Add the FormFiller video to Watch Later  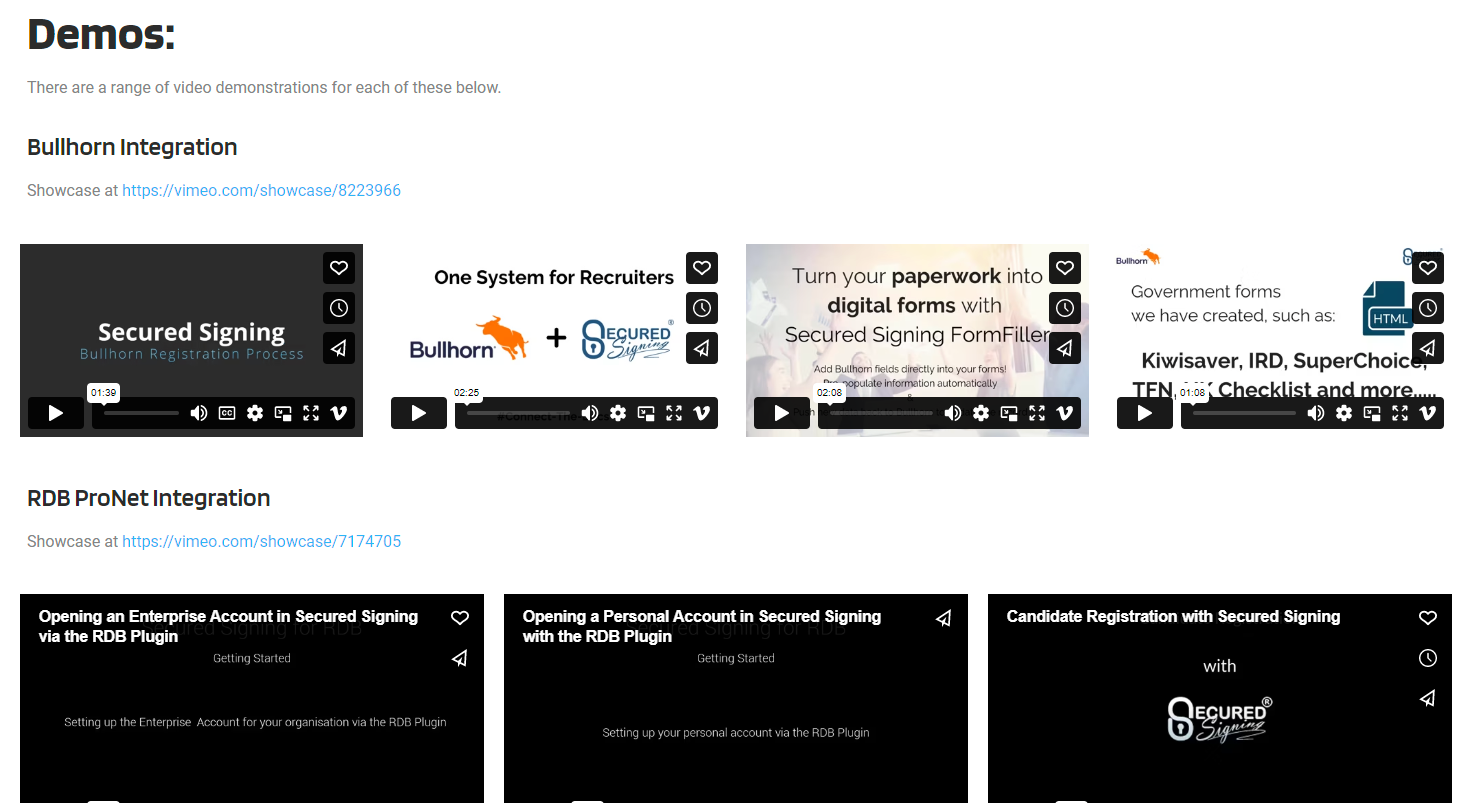(1065, 308)
